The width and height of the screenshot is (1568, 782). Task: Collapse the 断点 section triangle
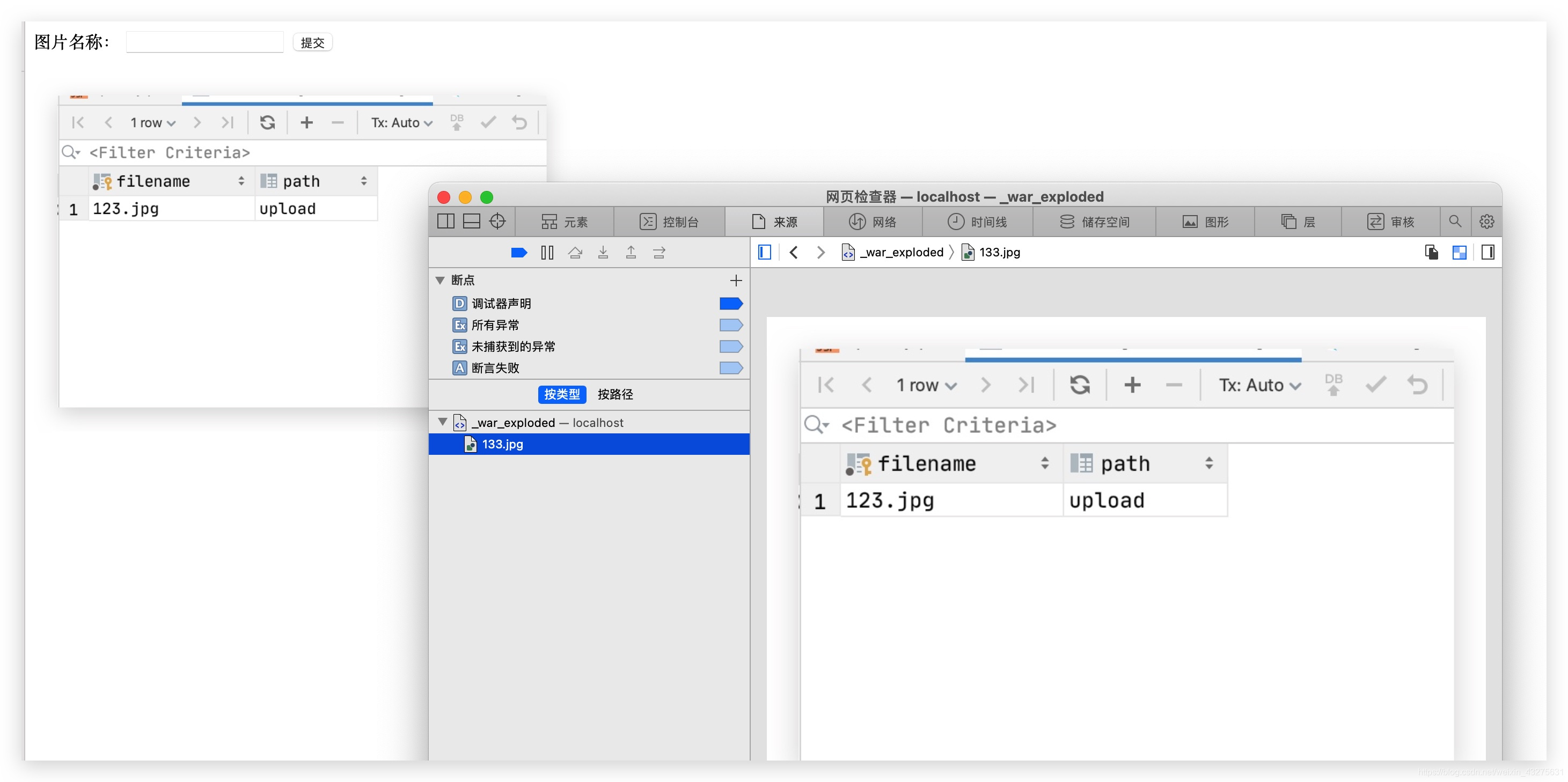pyautogui.click(x=440, y=281)
